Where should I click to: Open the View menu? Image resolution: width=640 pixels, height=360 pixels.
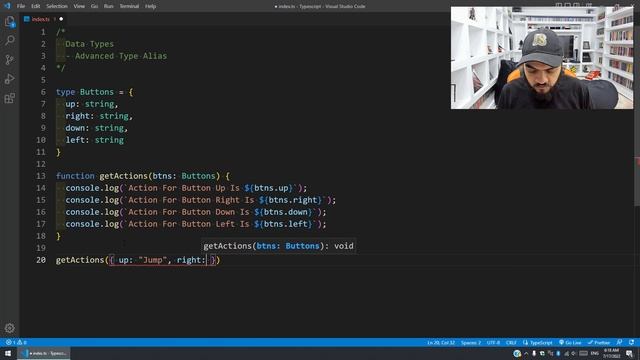[79, 6]
